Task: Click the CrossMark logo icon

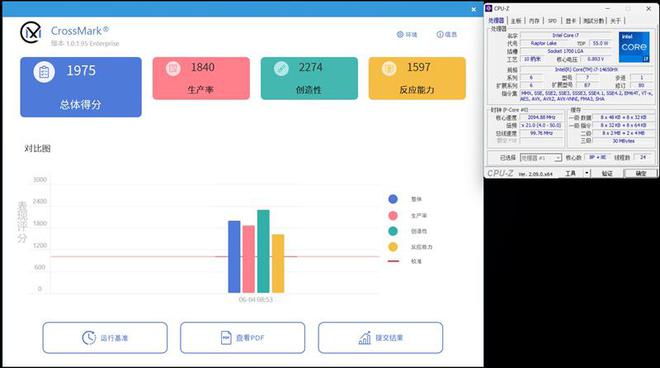Action: tap(31, 32)
